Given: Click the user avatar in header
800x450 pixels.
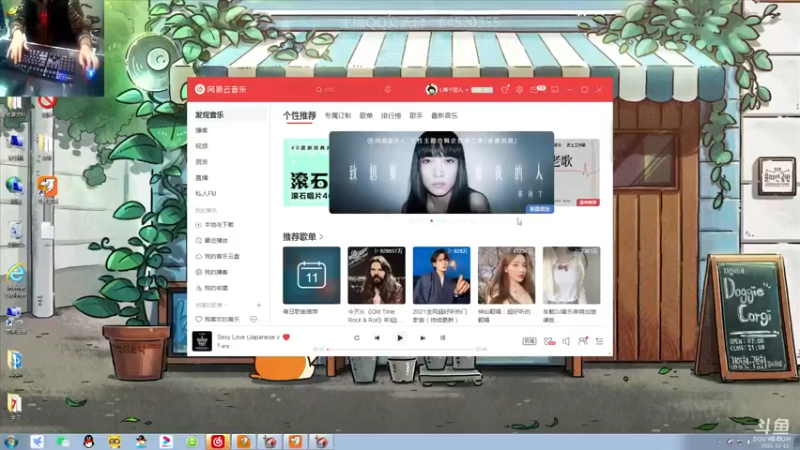Looking at the screenshot, I should click(x=431, y=90).
